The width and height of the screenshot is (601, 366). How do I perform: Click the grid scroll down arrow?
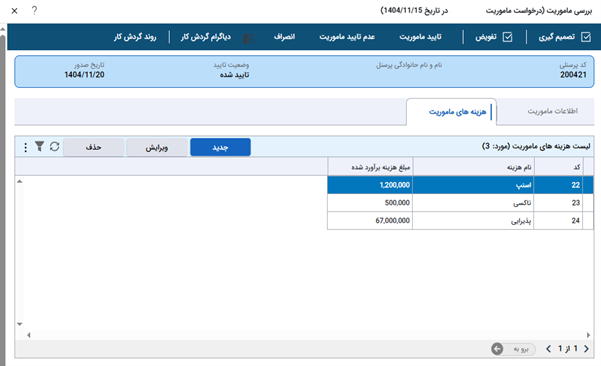pyautogui.click(x=20, y=324)
